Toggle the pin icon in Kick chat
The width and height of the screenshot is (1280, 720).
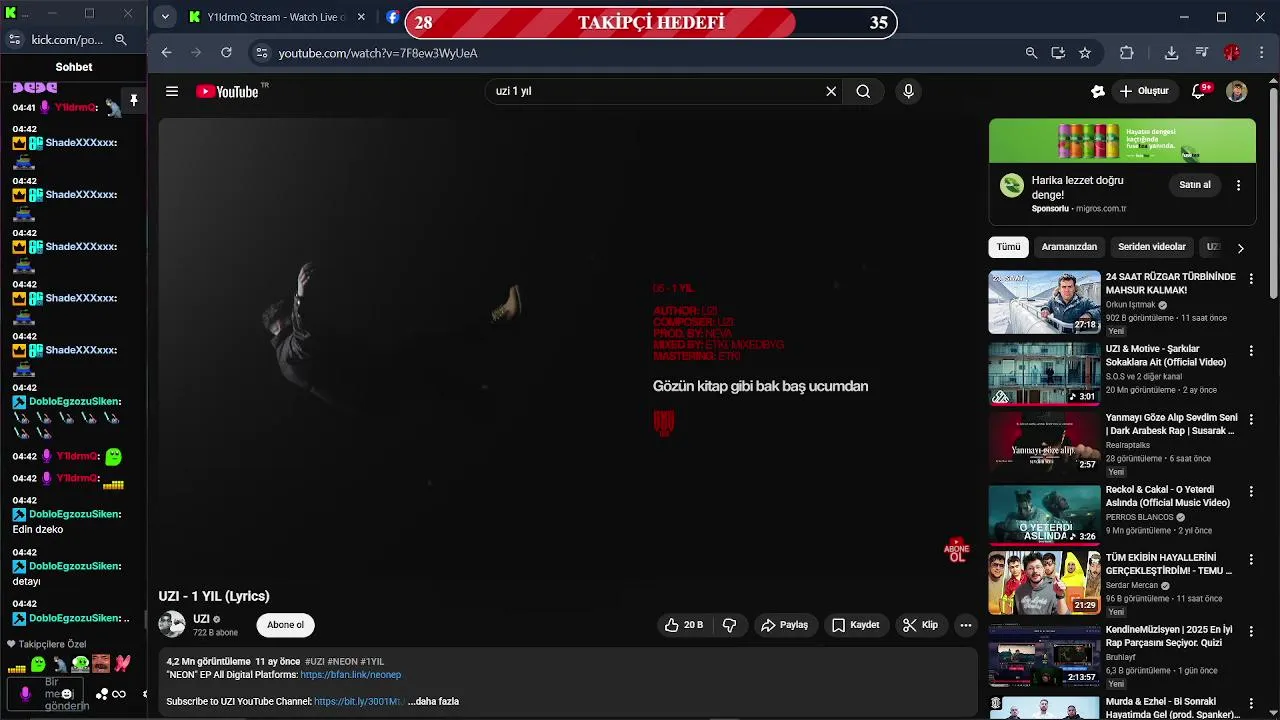point(133,100)
